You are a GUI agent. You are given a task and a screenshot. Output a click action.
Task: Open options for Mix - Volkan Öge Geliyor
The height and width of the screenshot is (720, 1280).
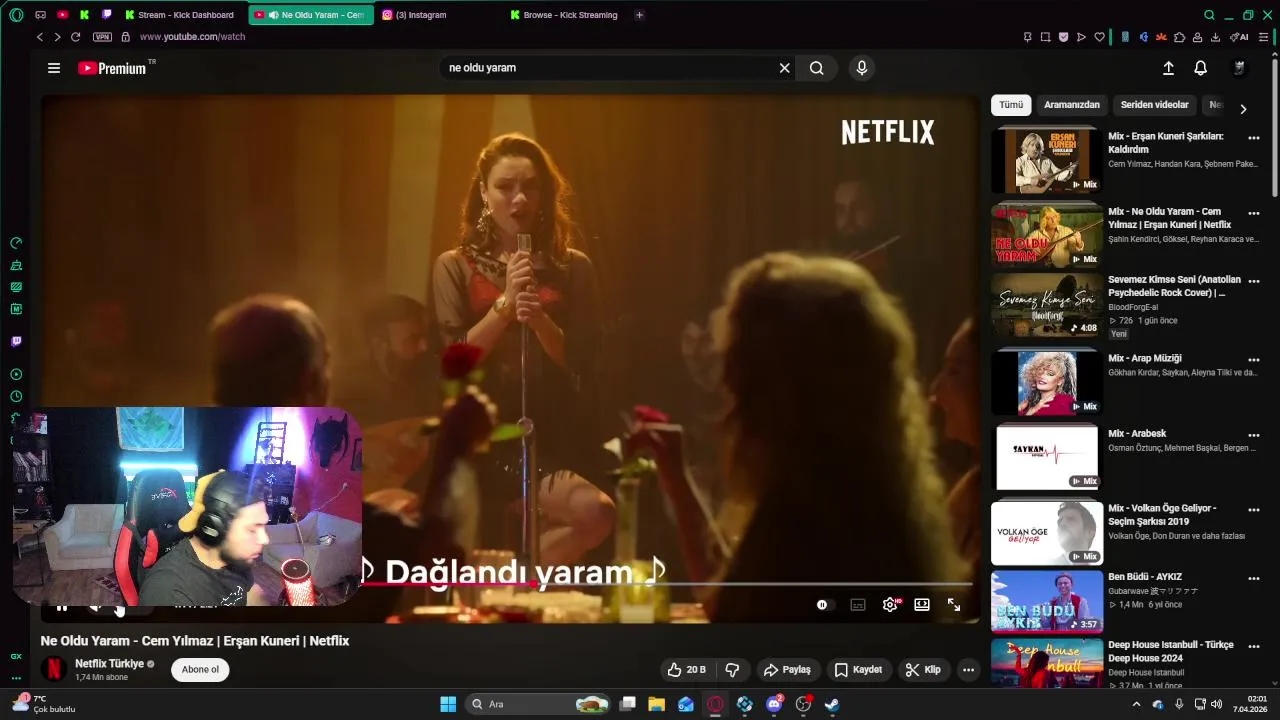[x=1254, y=510]
